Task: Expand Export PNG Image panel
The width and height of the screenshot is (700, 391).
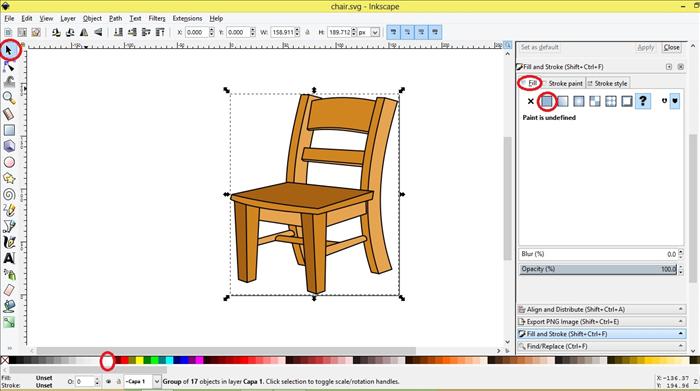Action: pos(601,321)
